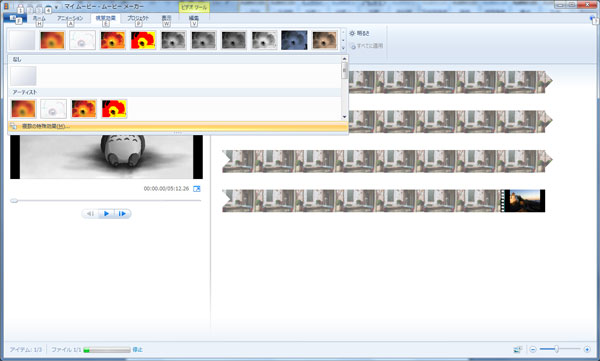
Task: Step to the next frame in preview
Action: 122,214
